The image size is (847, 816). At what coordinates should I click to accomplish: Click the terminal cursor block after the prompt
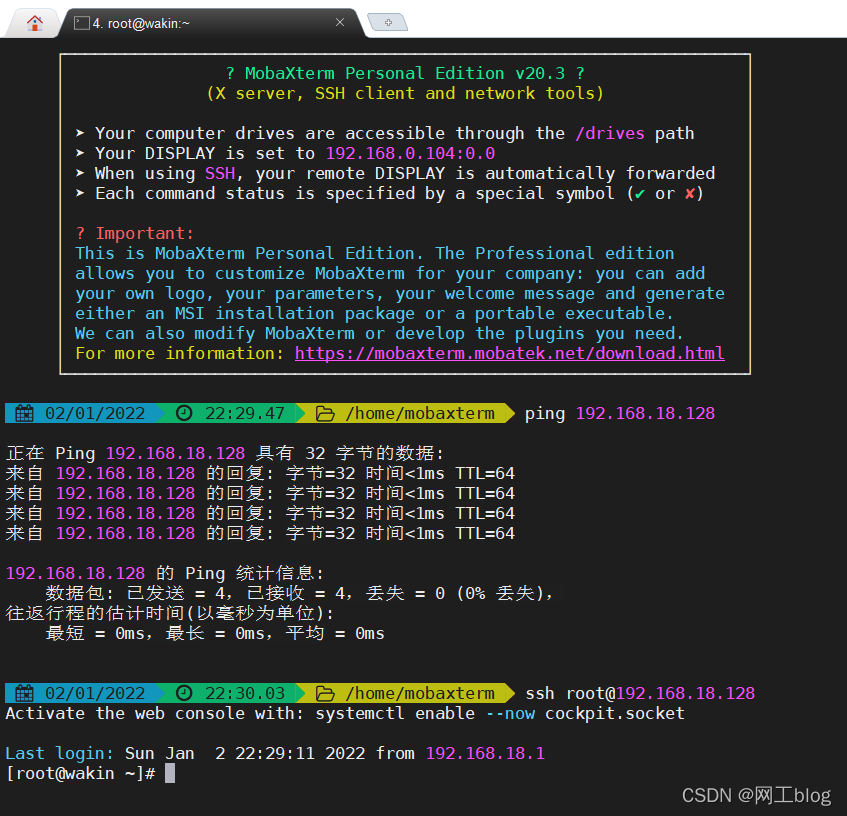170,773
